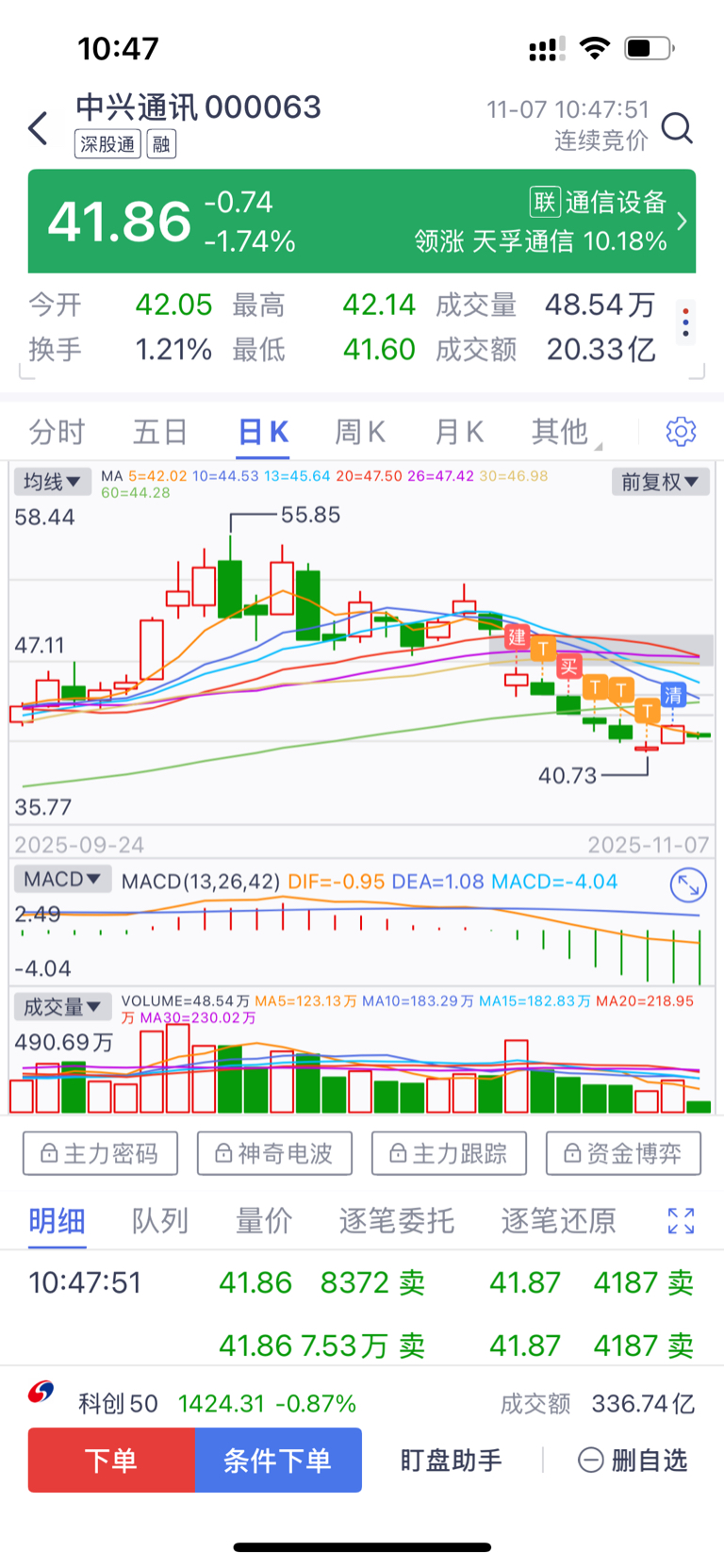Viewport: 724px width, 1568px height.
Task: Tap the 资金博弈 button
Action: (623, 1153)
